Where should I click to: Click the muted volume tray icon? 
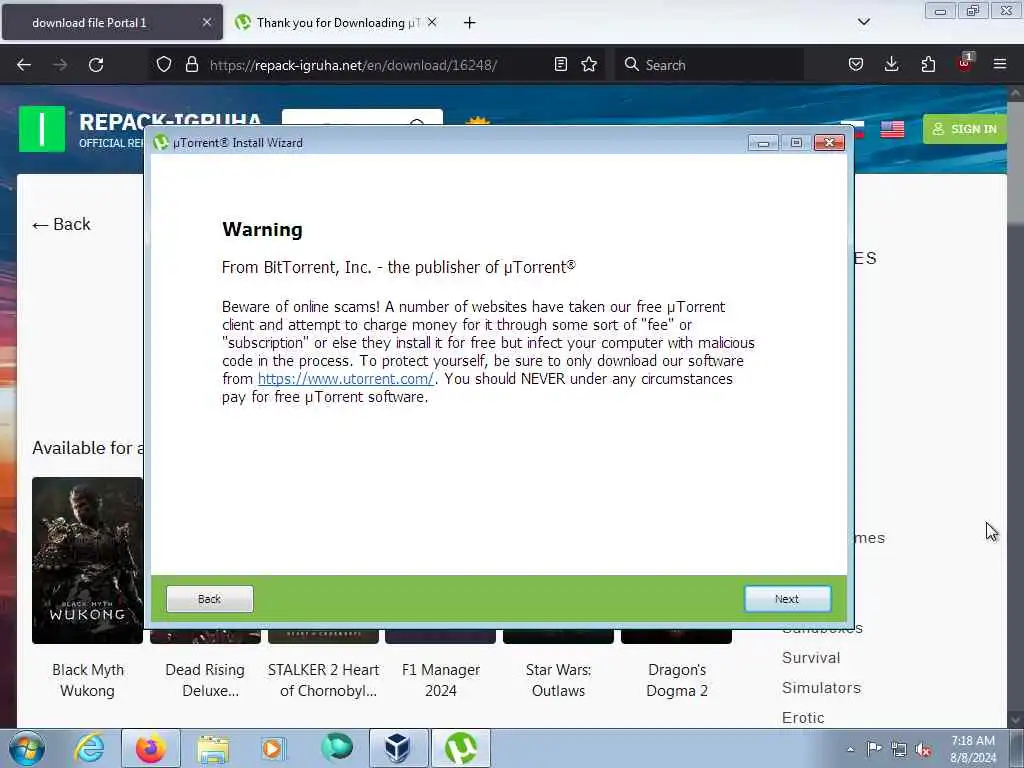[x=923, y=749]
